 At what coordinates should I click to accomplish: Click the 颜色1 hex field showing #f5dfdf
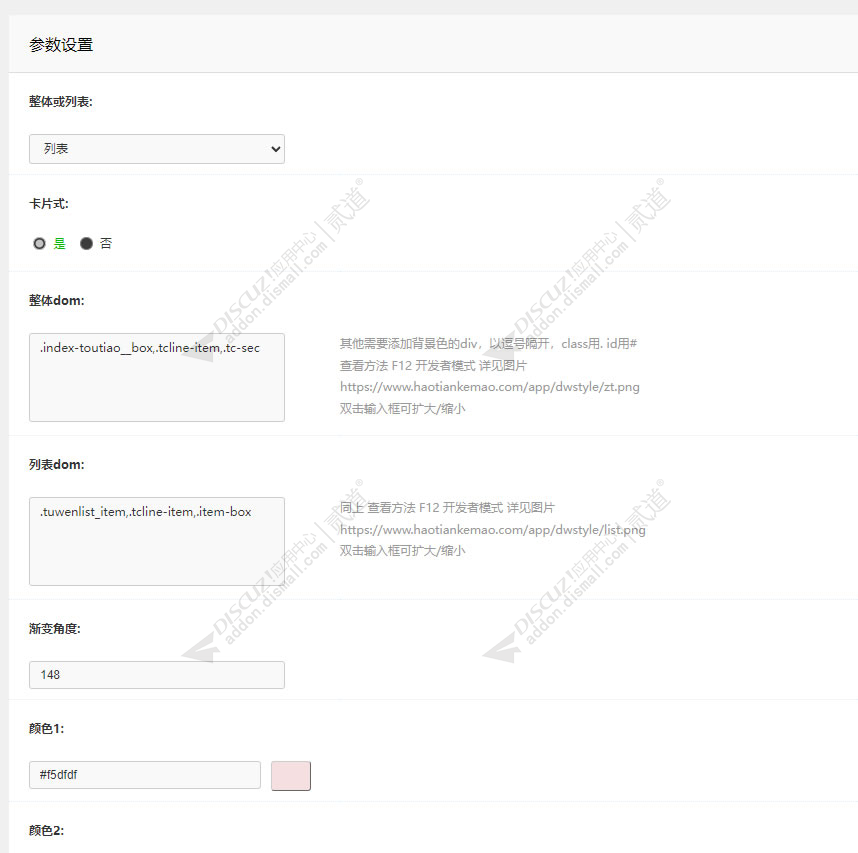coord(144,775)
